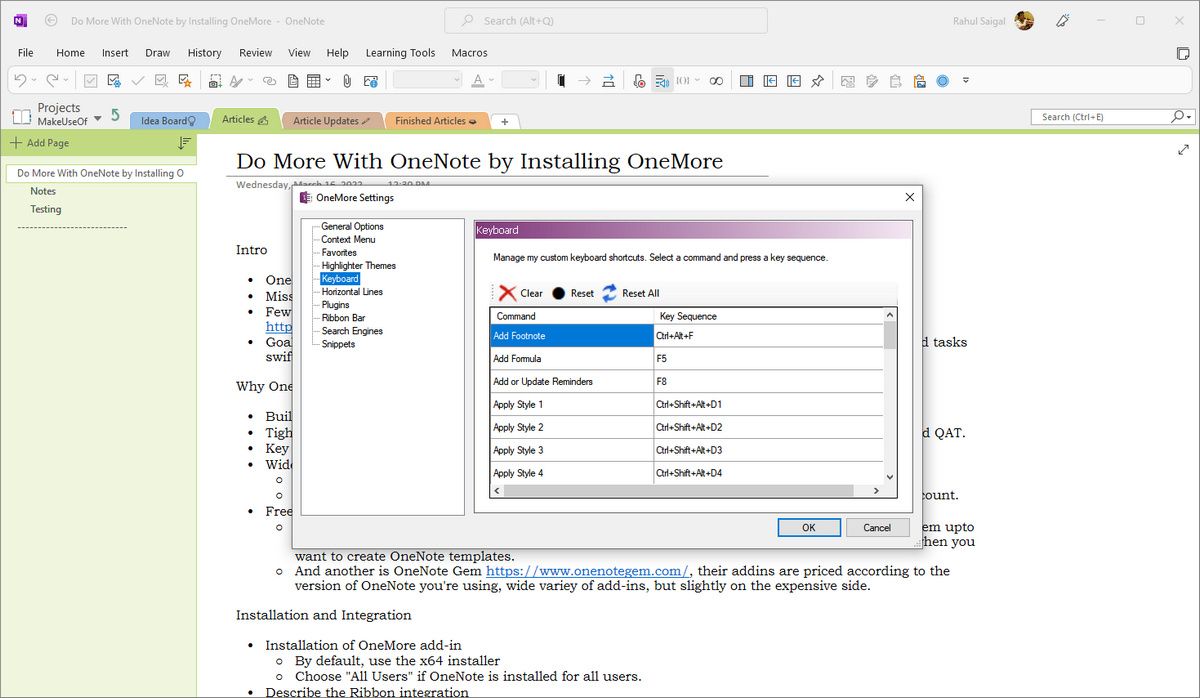Click the Clear shortcut icon
Screen dimensions: 1200x698
(508, 293)
